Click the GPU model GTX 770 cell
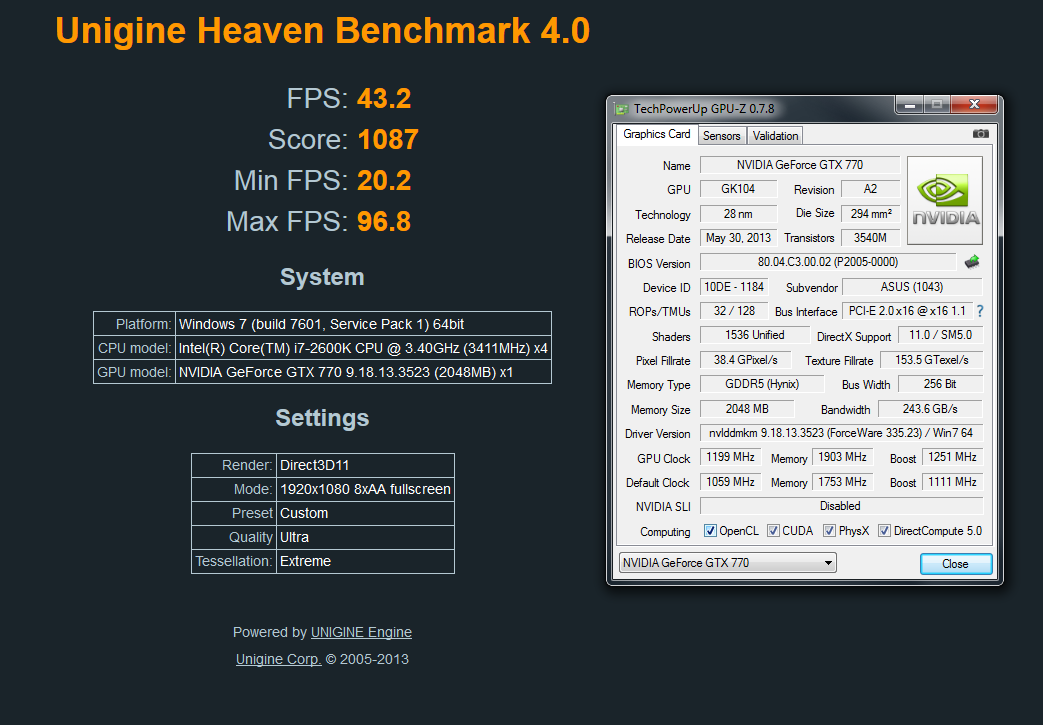 (363, 372)
